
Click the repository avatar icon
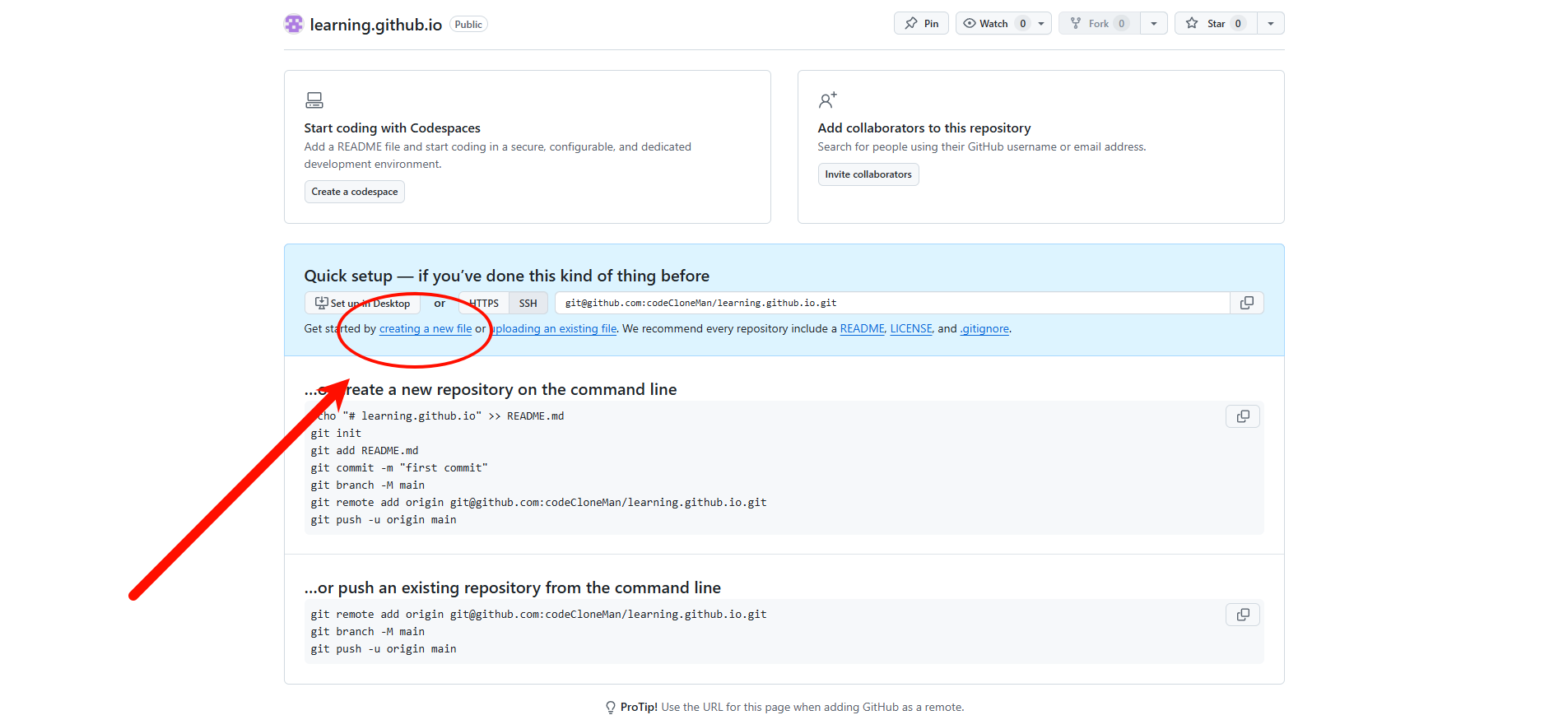click(294, 24)
